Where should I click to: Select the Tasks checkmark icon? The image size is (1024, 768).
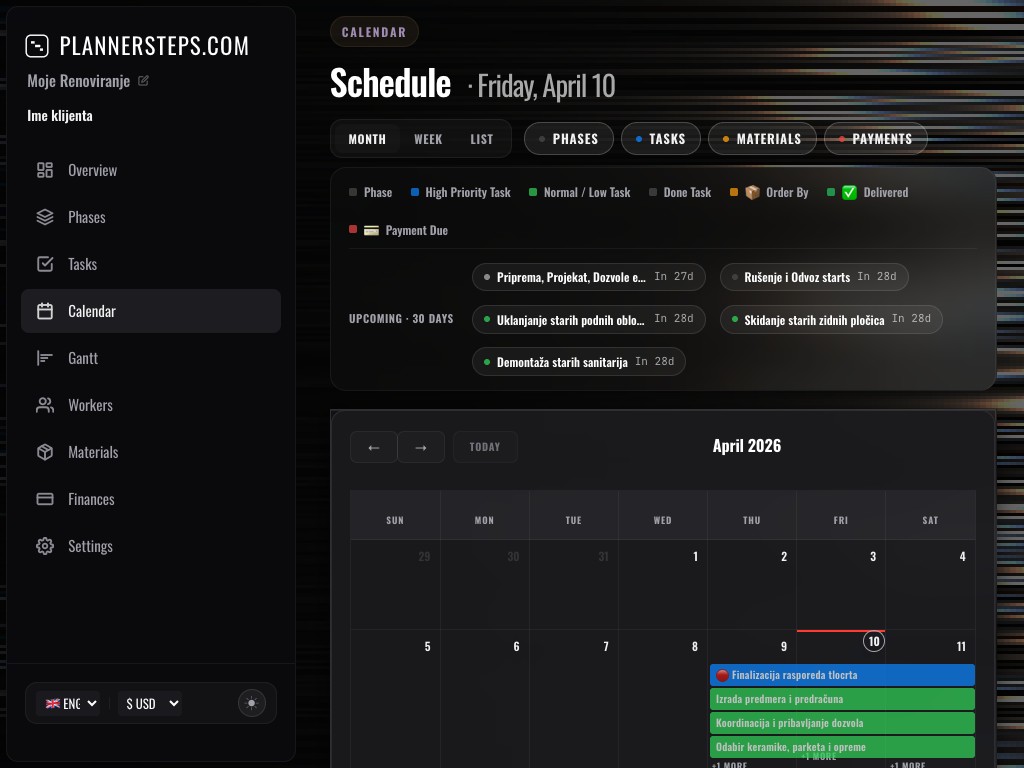coord(45,264)
